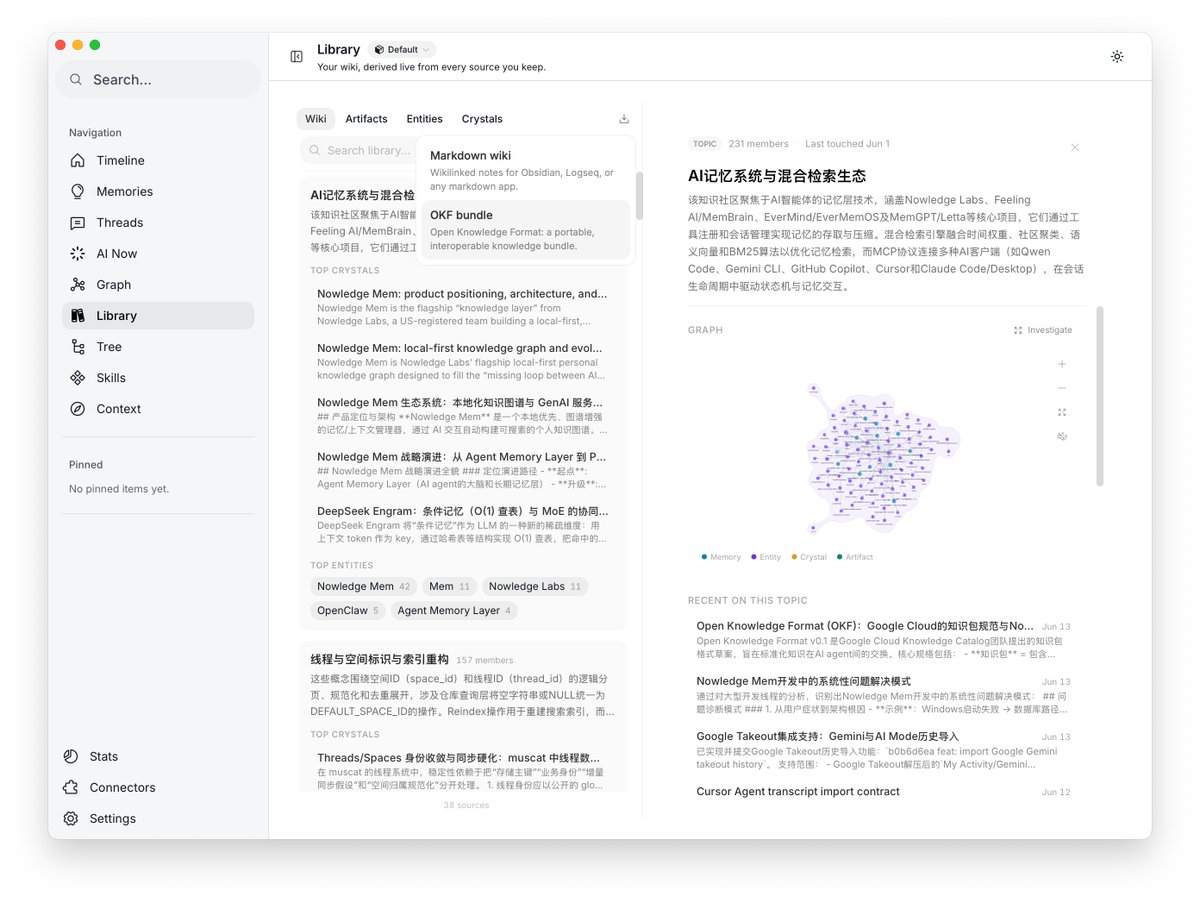Screen dimensions: 1200x903
Task: Switch to the Crystals tab
Action: (482, 119)
